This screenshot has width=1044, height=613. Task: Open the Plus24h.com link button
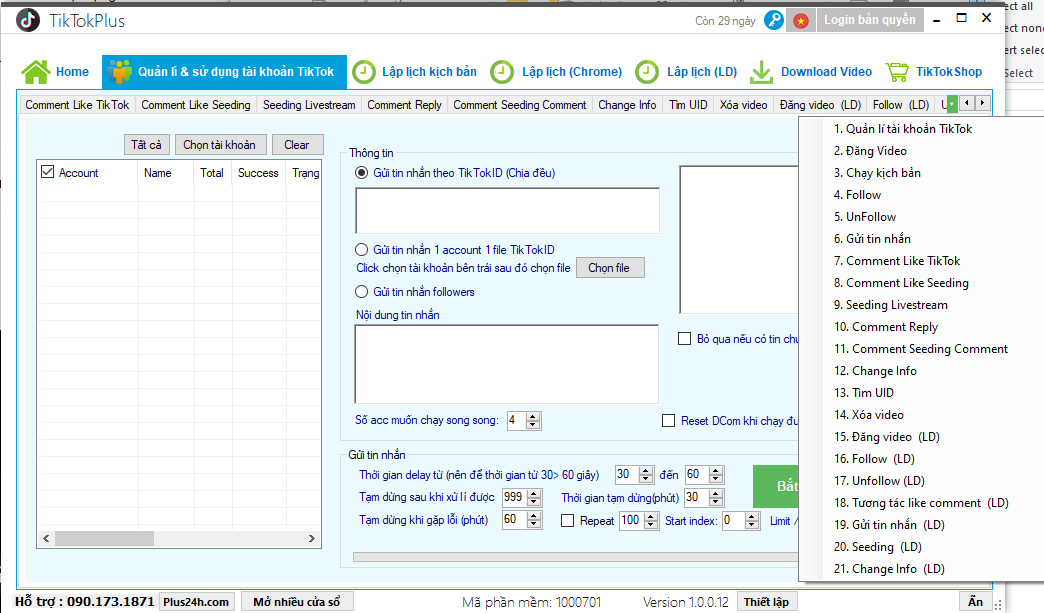click(196, 602)
